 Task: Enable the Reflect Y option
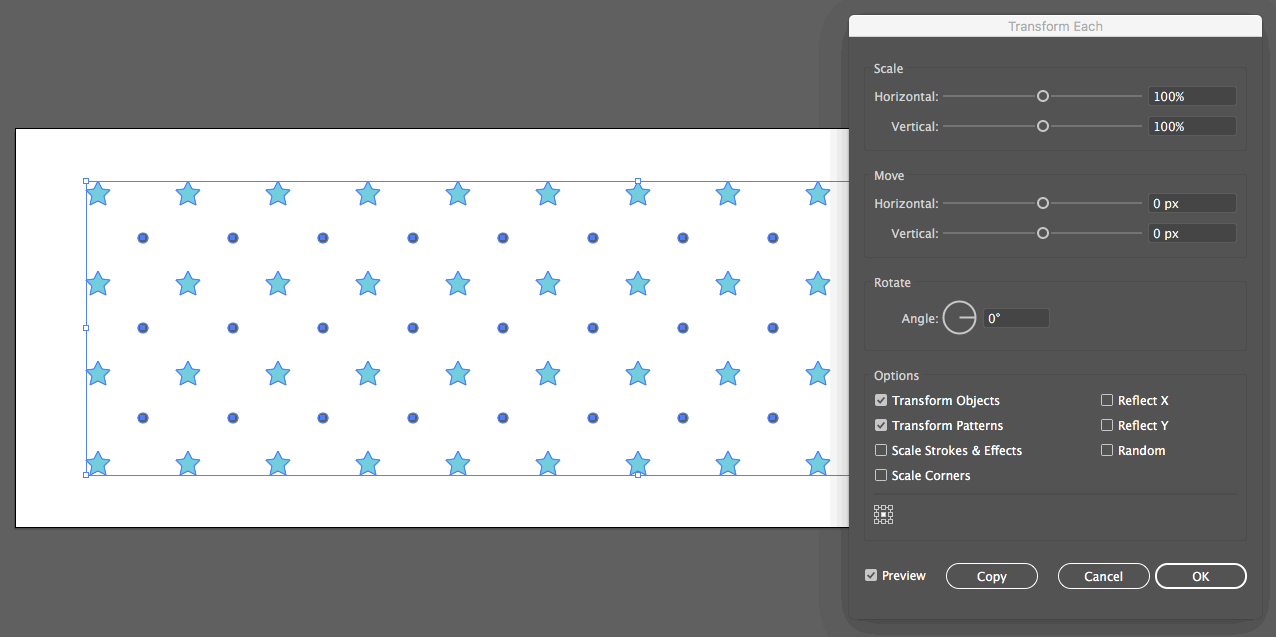click(x=1107, y=425)
